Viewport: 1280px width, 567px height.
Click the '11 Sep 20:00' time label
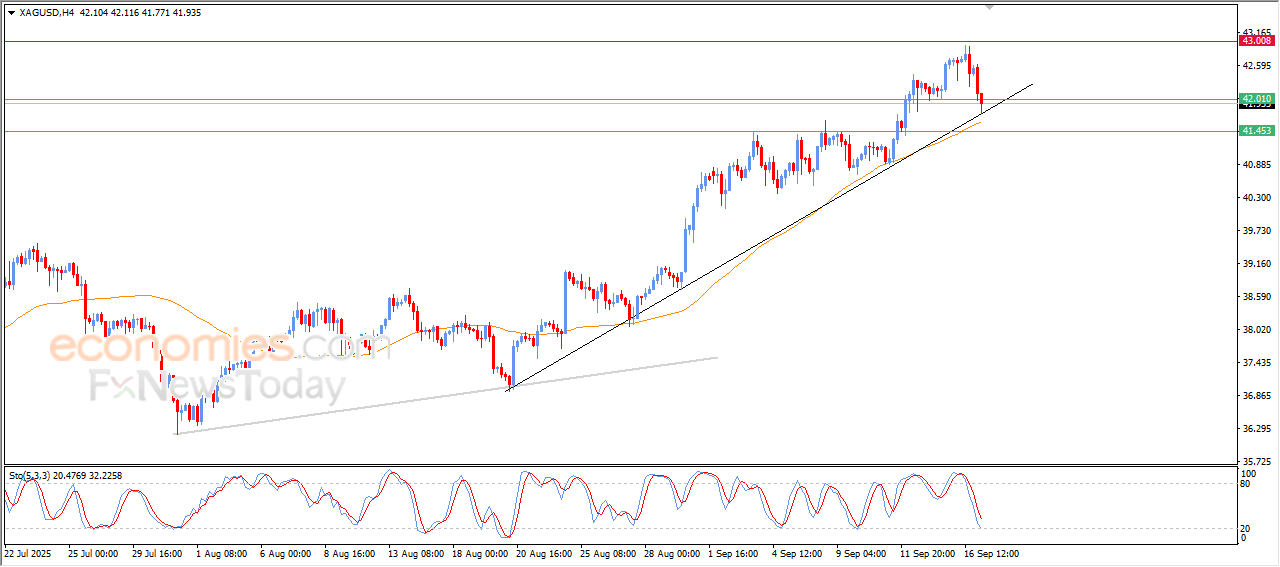coord(926,553)
